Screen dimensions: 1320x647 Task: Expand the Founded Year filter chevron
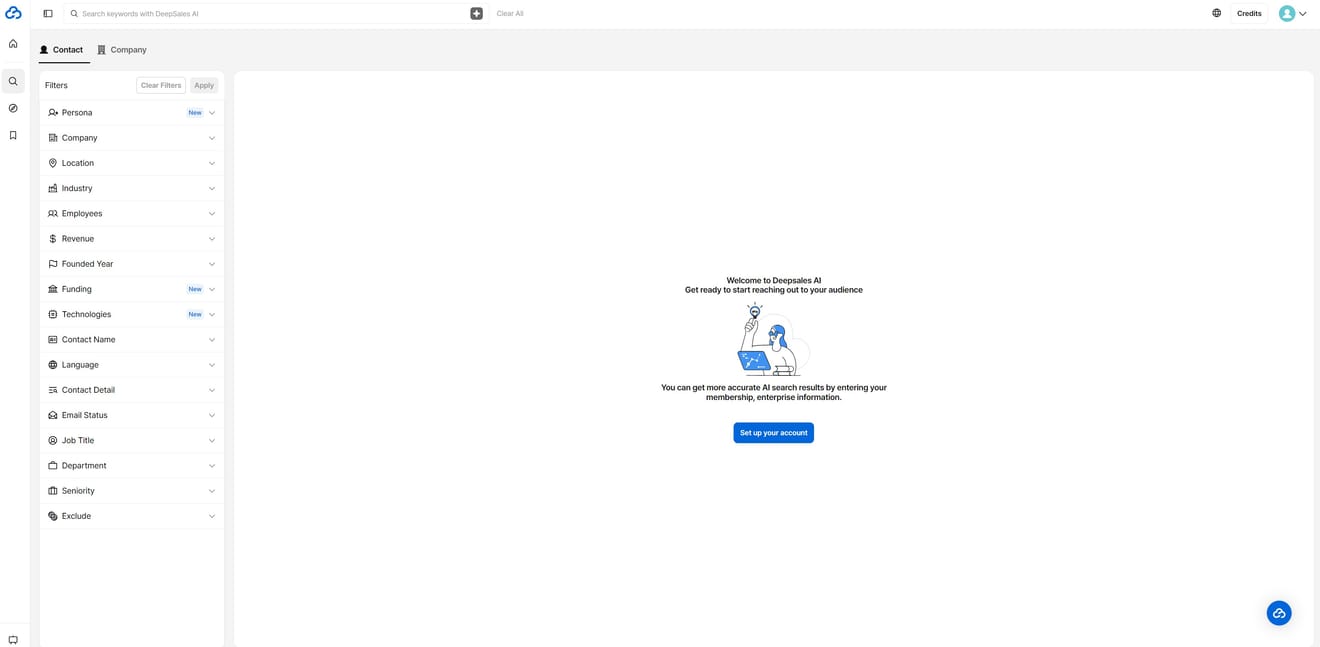[212, 264]
